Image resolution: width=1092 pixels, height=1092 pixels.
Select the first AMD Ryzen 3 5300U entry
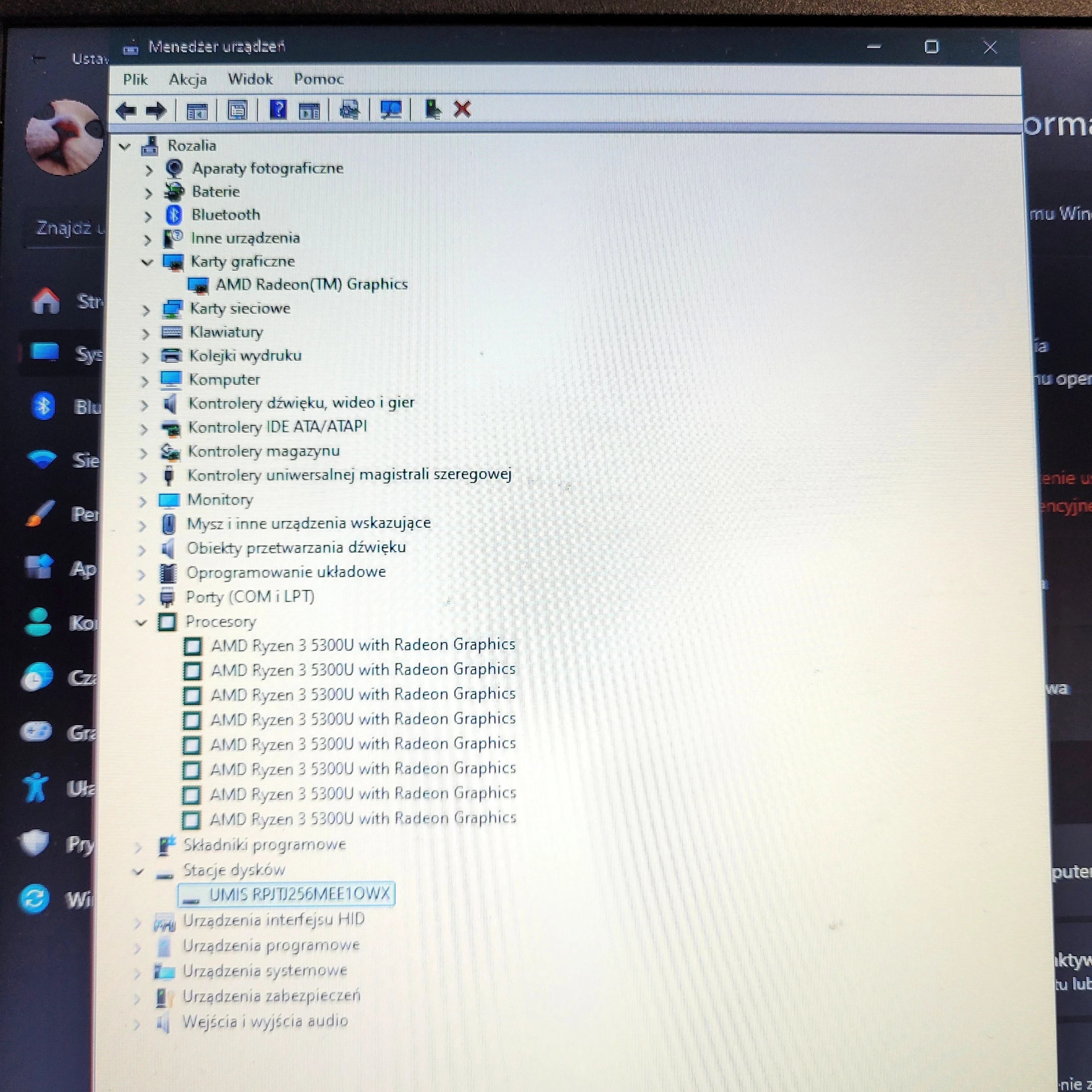pos(363,645)
